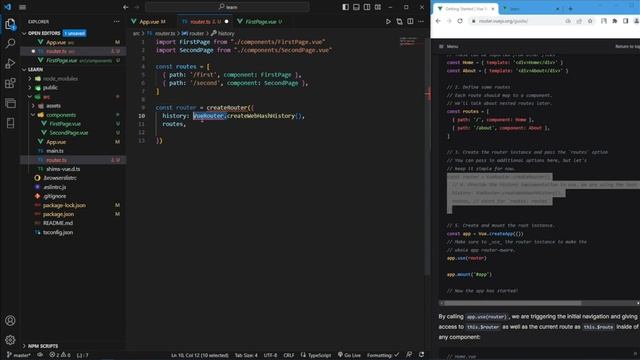Screen dimensions: 640x360
Task: Click Ln 10, Col 12 cursor position indicator
Action: (x=200, y=355)
